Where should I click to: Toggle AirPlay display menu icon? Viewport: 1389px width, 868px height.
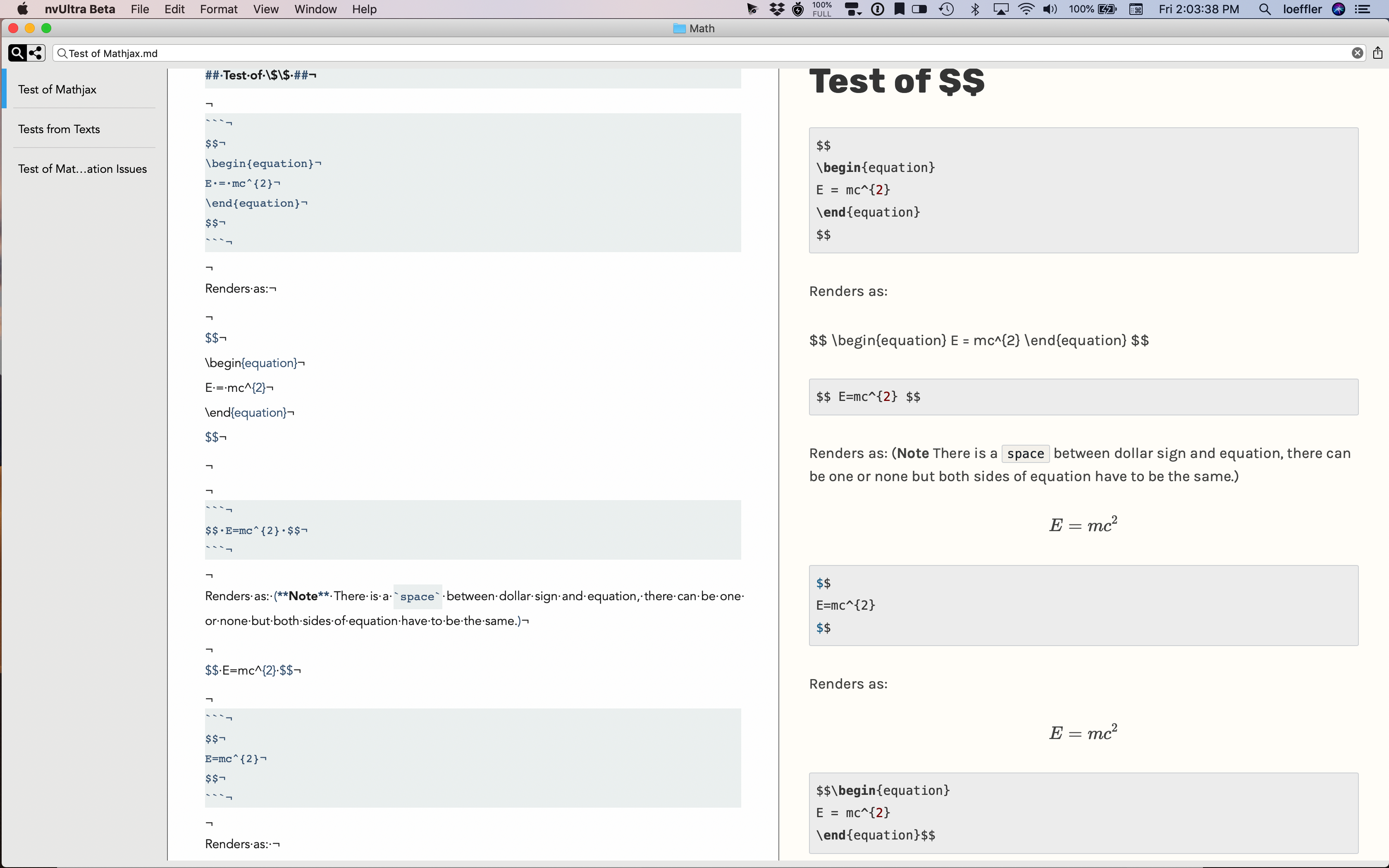coord(1001,9)
